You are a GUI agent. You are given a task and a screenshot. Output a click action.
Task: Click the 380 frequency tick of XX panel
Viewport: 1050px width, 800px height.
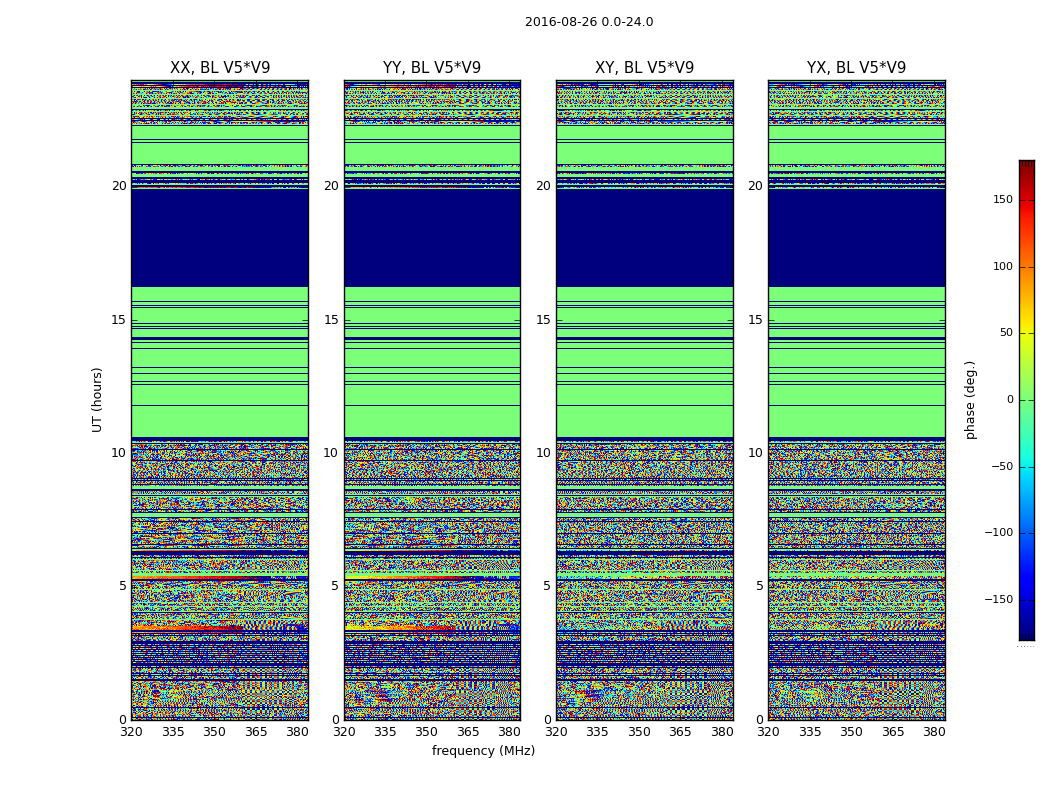[297, 732]
